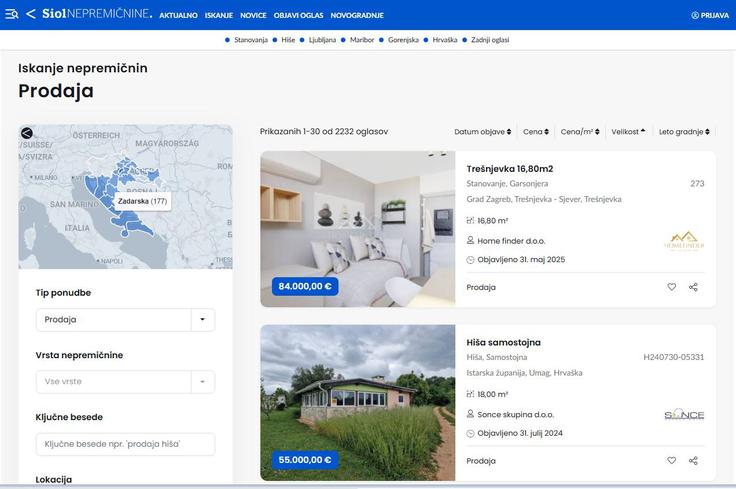
Task: Click the 84.000,00 € price badge
Action: 305,286
